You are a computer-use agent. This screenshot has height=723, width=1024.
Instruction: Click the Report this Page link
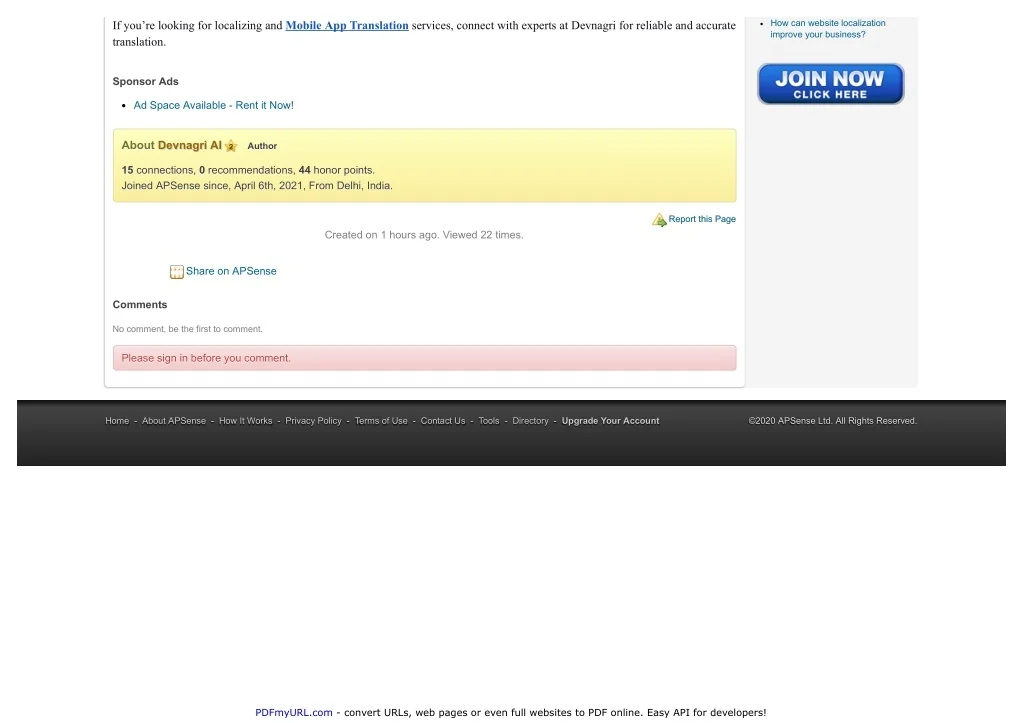(702, 220)
